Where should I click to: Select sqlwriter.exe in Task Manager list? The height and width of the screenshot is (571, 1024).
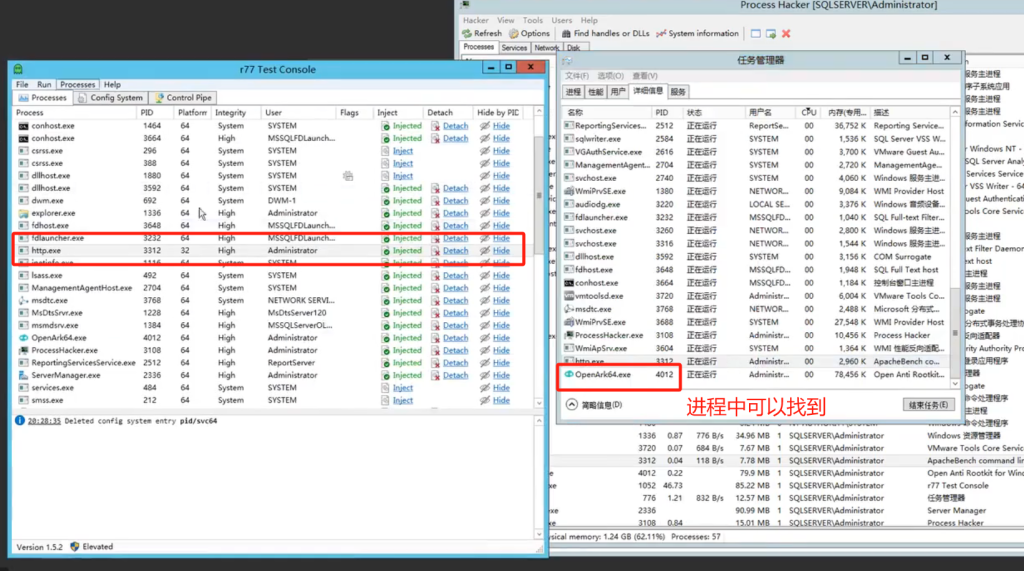pos(756,139)
